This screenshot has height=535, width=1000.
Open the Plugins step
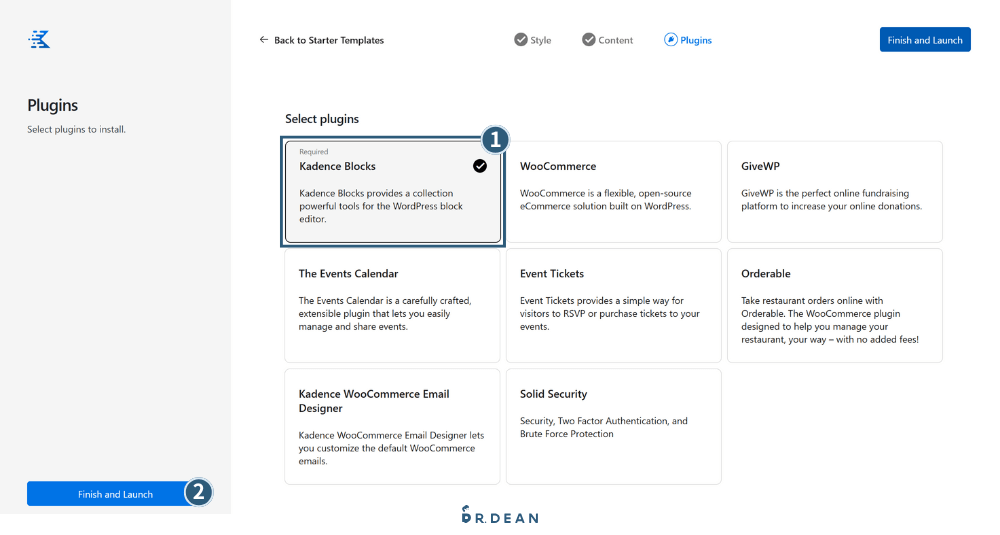point(688,40)
